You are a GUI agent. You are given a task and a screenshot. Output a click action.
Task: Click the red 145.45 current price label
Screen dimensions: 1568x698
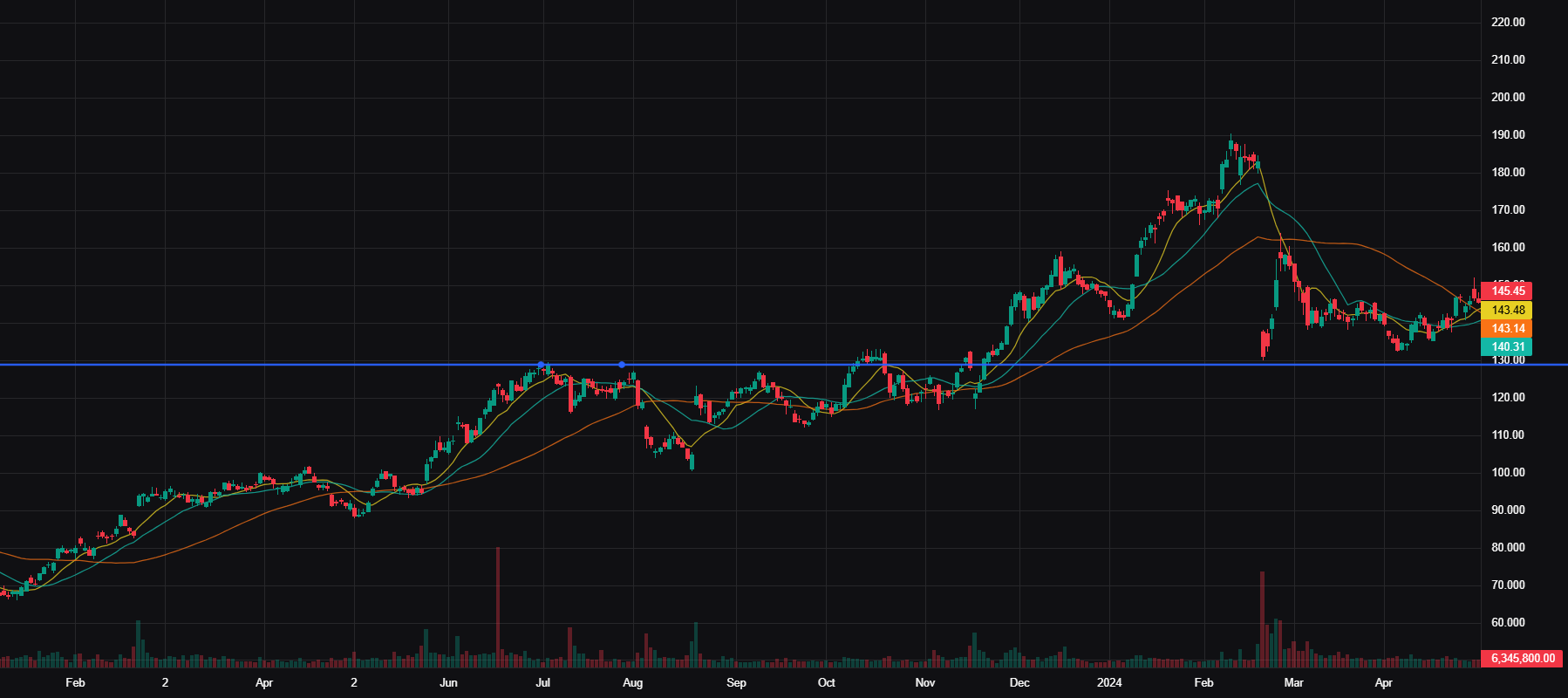(1507, 291)
